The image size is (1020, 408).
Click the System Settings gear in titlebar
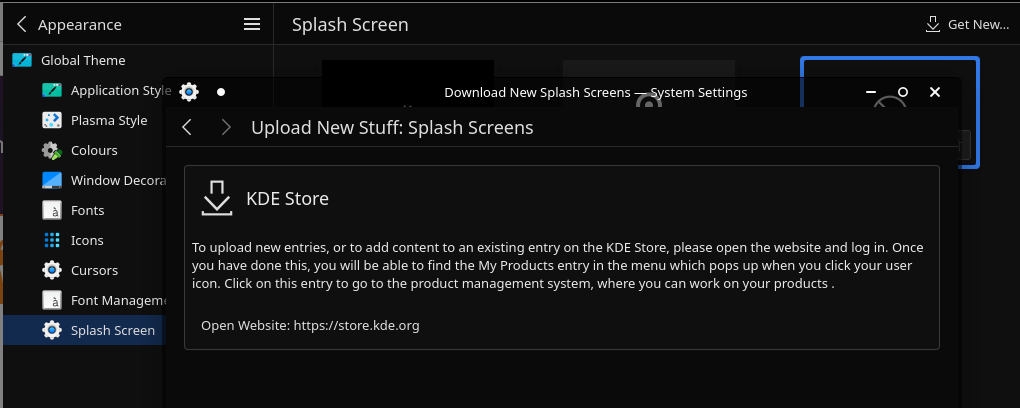tap(189, 92)
